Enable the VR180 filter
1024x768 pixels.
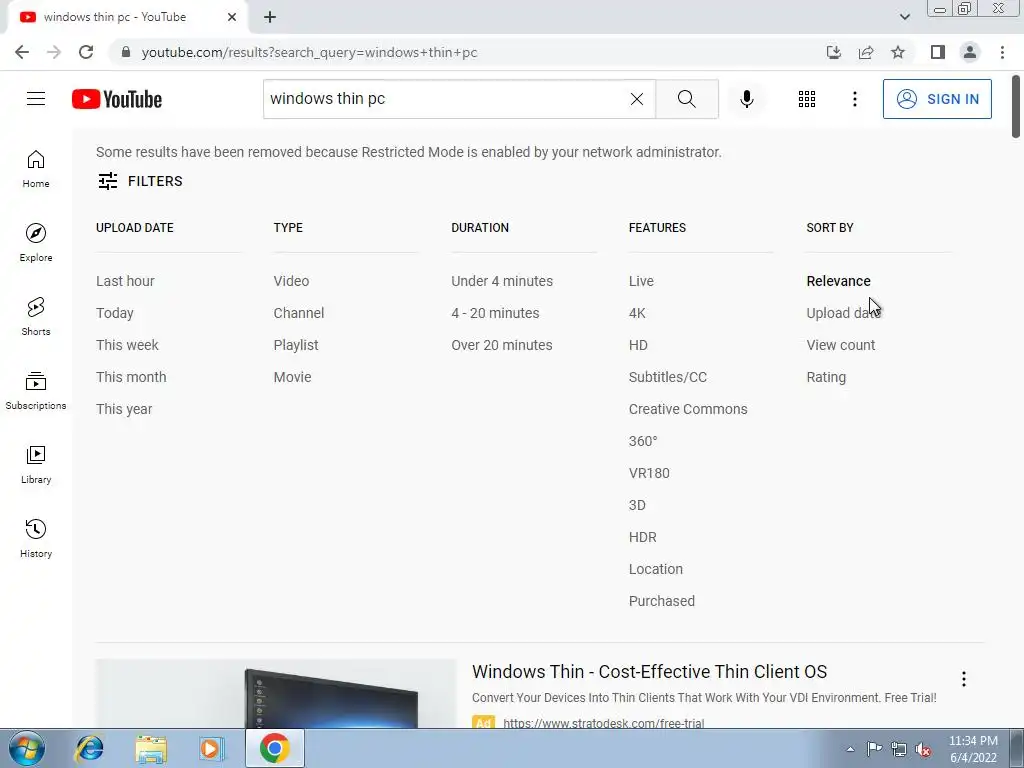point(649,473)
